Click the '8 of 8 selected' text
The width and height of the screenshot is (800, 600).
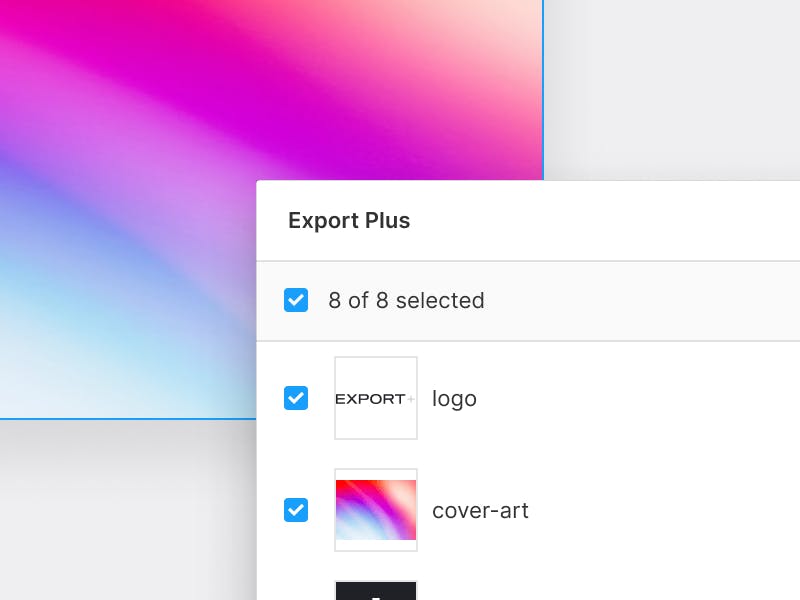[x=406, y=300]
